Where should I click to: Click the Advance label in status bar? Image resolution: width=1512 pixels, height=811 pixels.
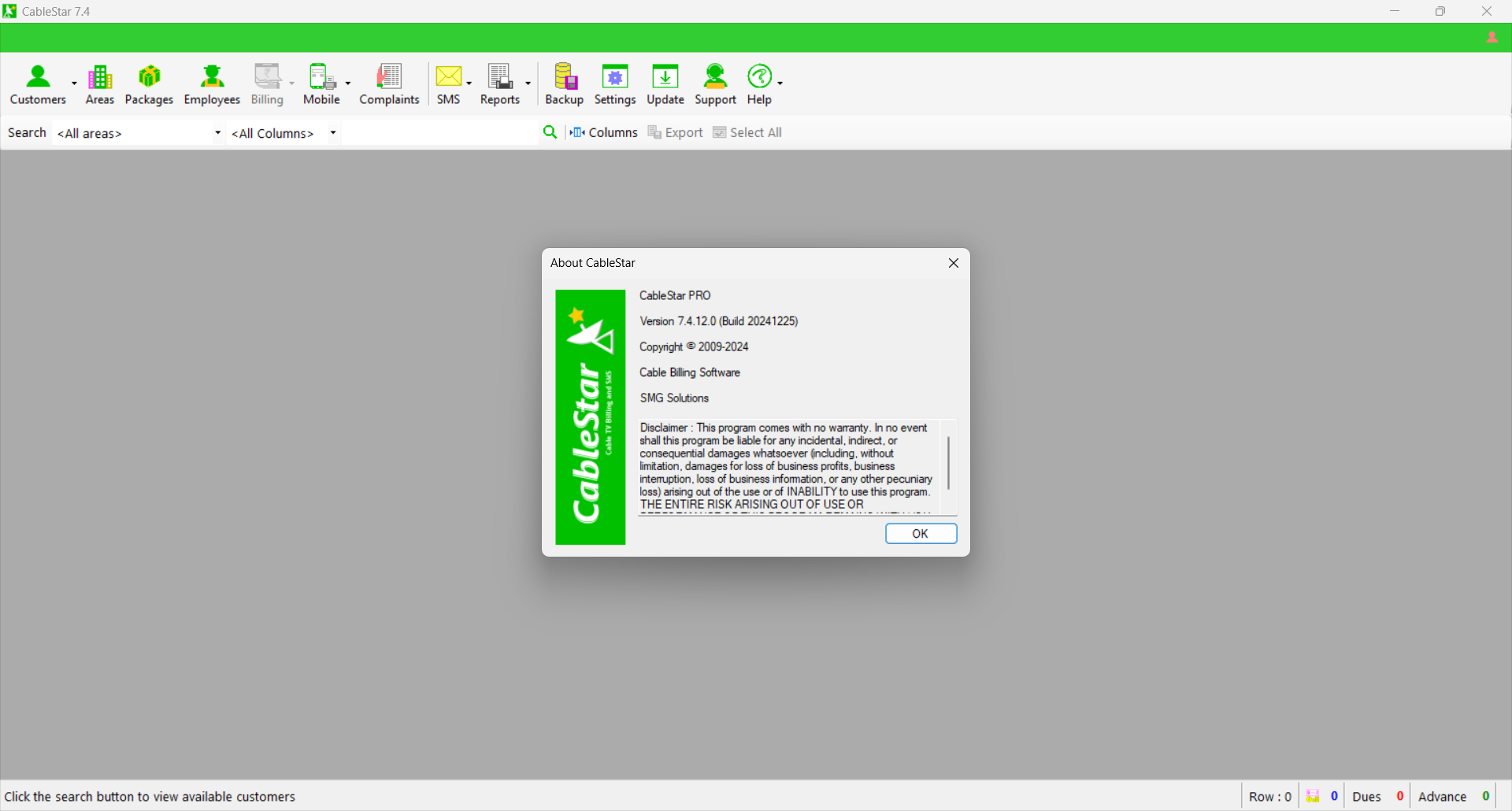pyautogui.click(x=1443, y=797)
